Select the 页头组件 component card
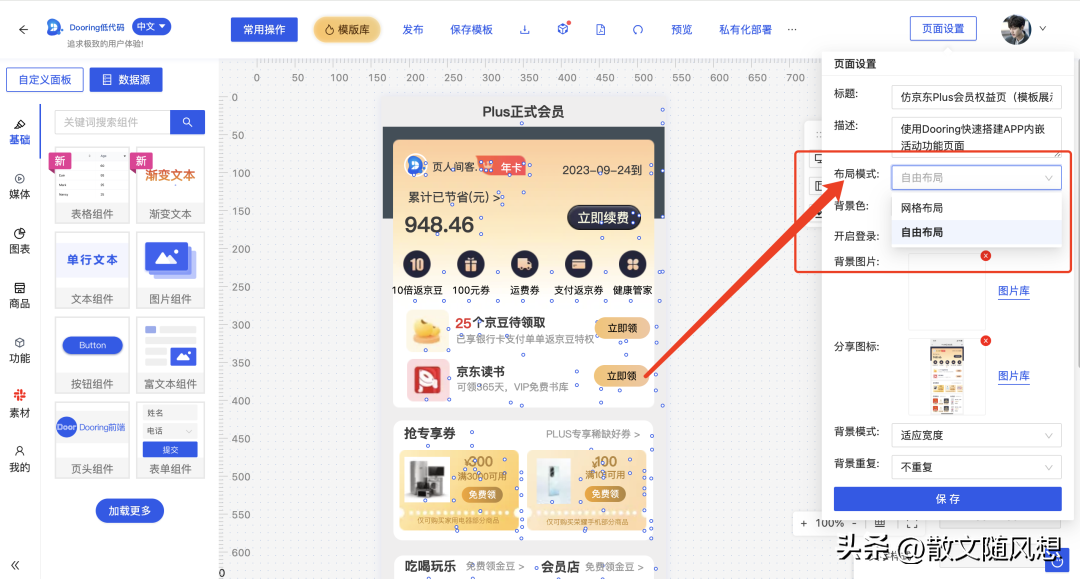Image resolution: width=1080 pixels, height=579 pixels. pos(92,440)
